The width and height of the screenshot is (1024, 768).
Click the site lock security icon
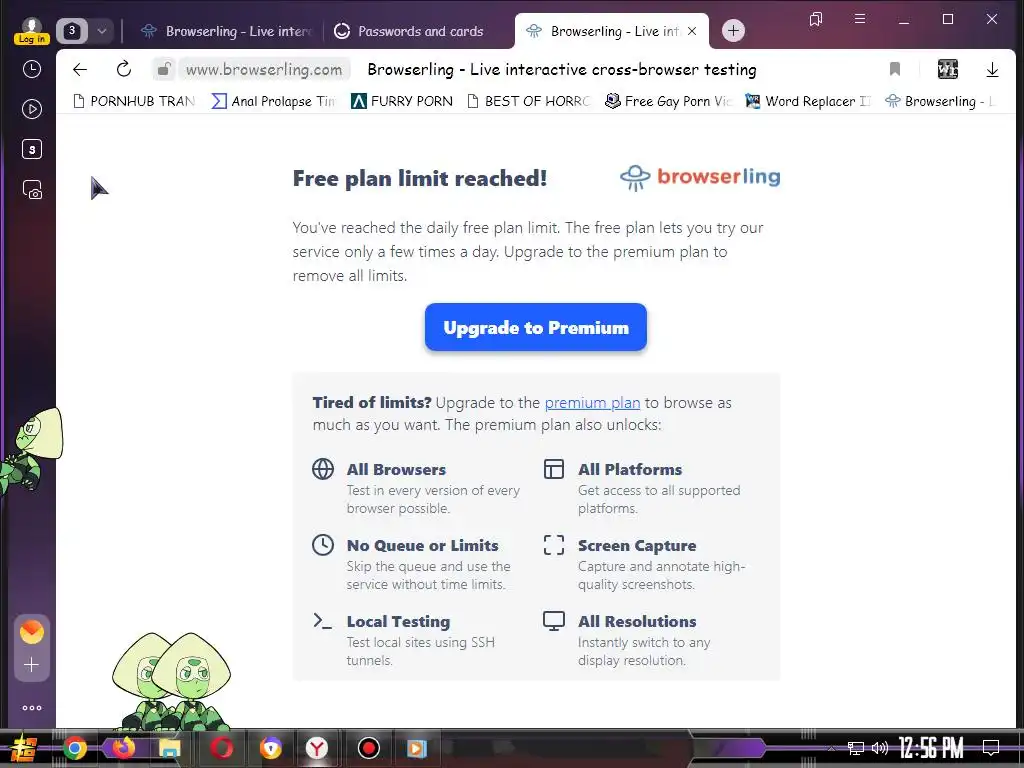click(x=165, y=69)
